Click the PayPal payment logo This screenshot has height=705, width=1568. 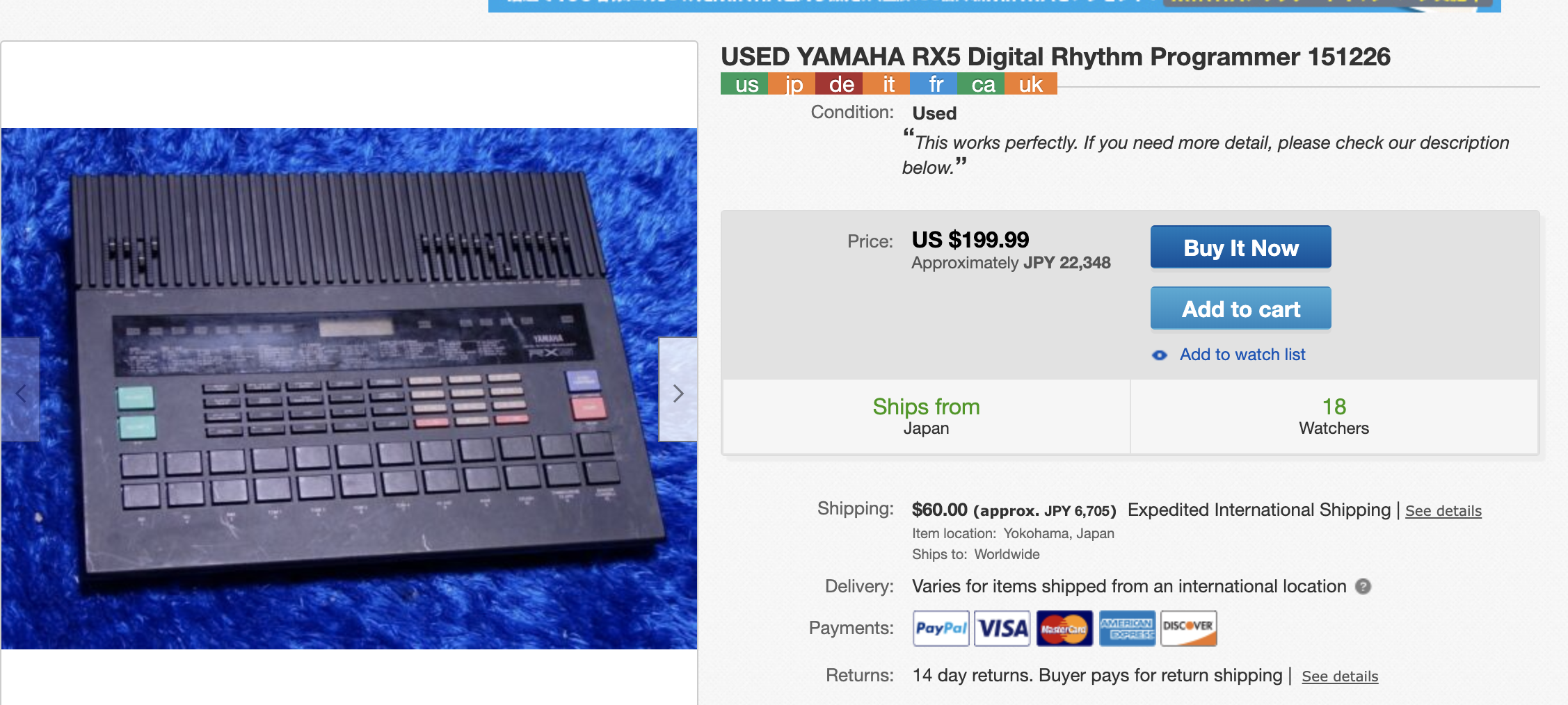[941, 629]
